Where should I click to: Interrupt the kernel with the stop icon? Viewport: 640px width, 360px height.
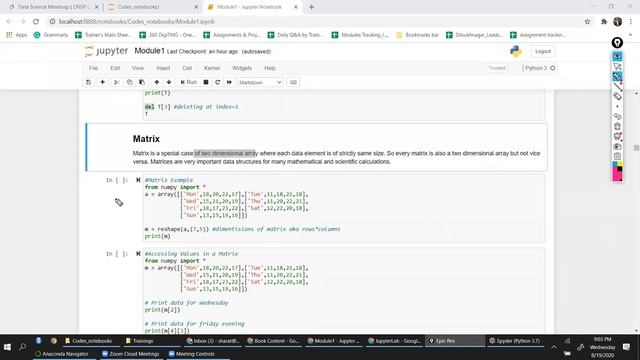click(206, 82)
